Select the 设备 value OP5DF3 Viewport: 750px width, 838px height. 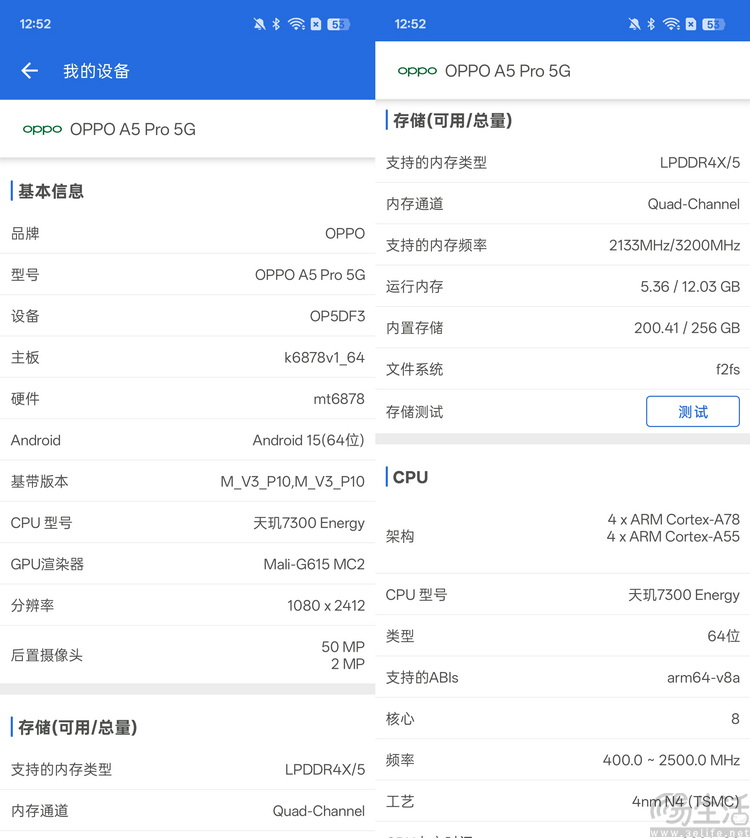(x=337, y=316)
